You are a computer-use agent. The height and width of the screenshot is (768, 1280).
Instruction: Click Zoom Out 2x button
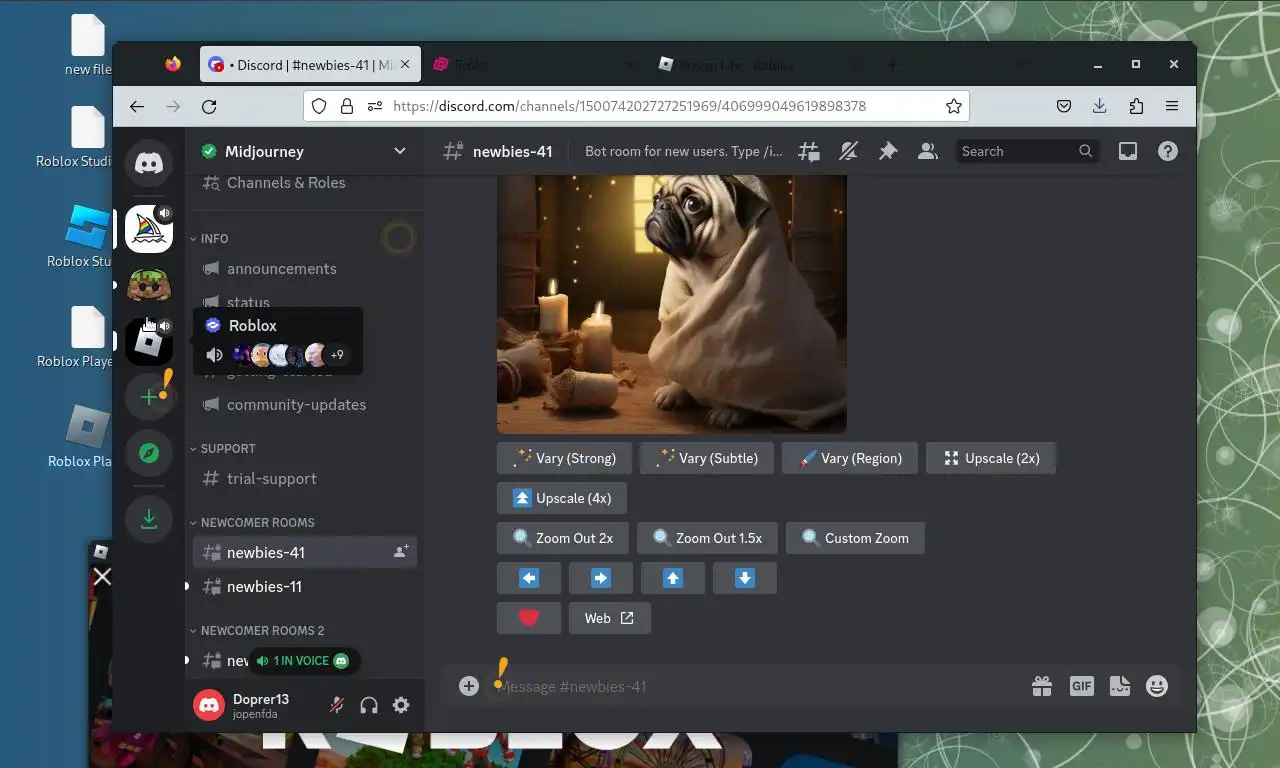pyautogui.click(x=563, y=538)
